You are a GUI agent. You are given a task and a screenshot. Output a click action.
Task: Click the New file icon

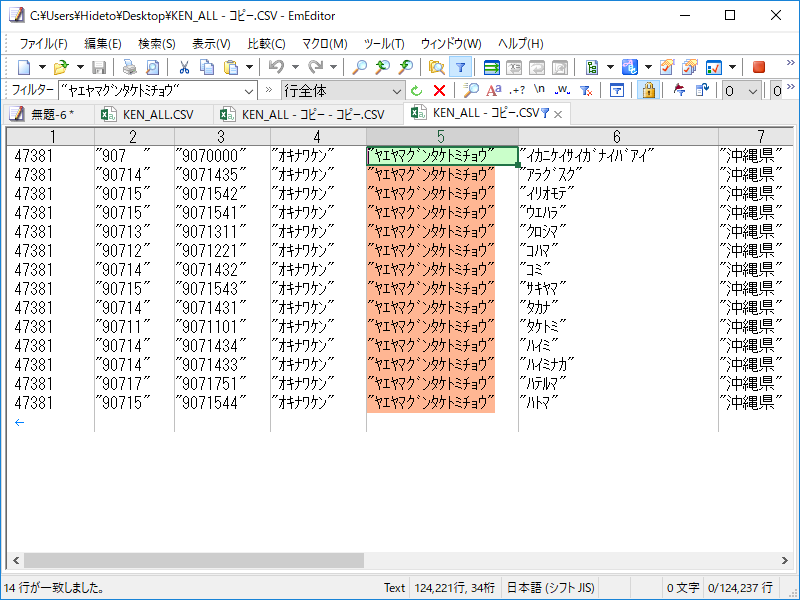tap(24, 67)
